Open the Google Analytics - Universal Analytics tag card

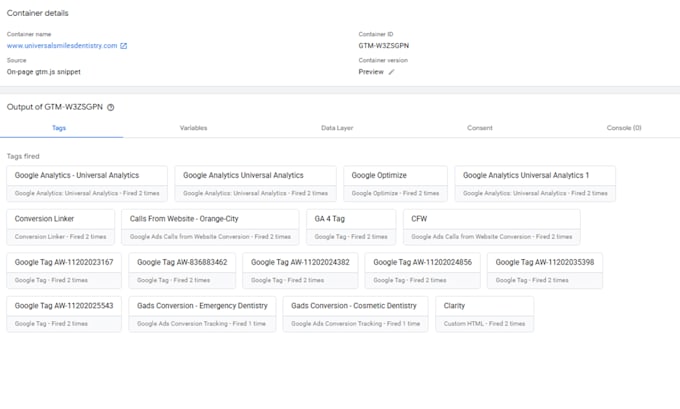87,183
